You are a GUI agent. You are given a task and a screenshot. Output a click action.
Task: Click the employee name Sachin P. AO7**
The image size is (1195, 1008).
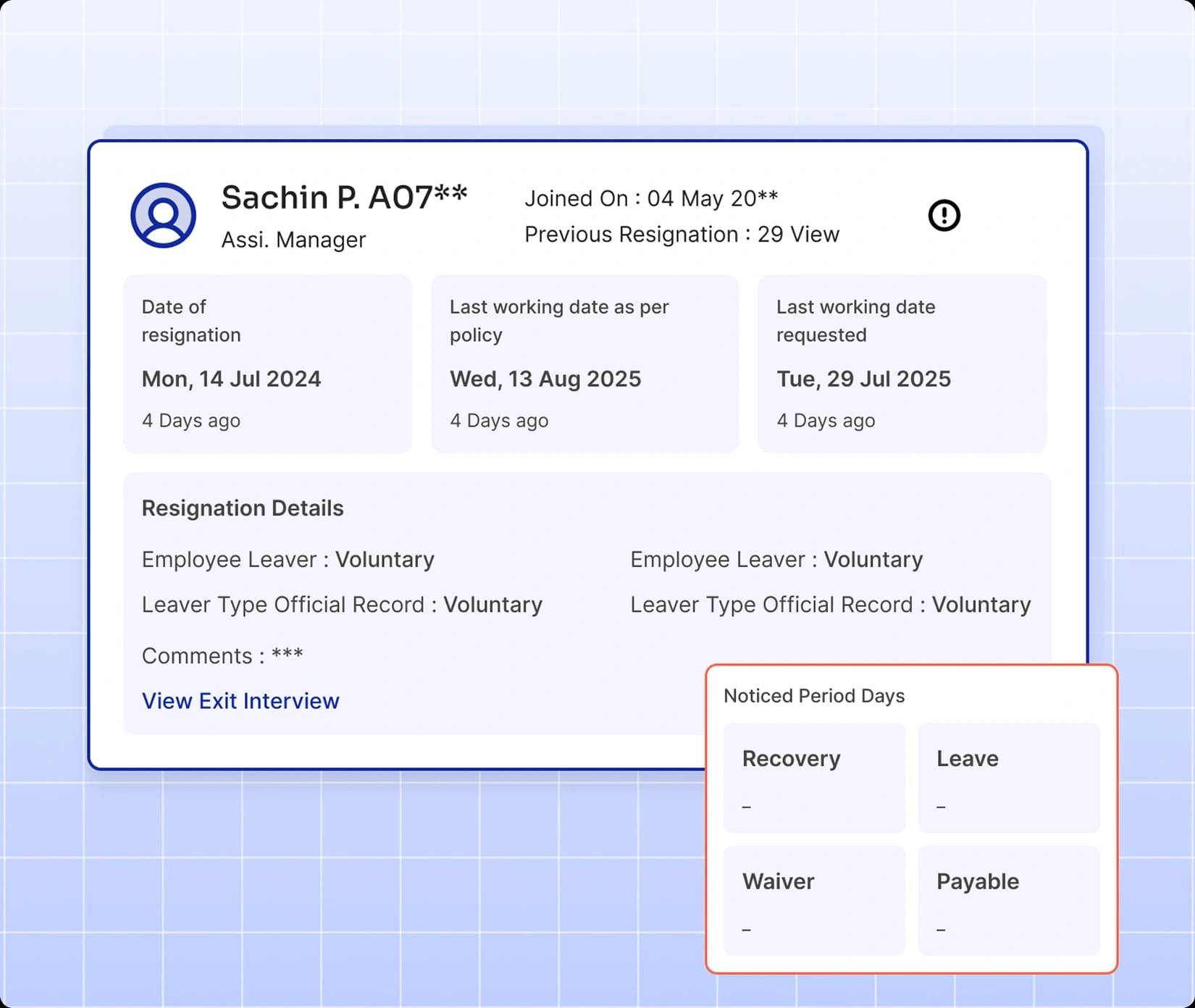pos(343,197)
